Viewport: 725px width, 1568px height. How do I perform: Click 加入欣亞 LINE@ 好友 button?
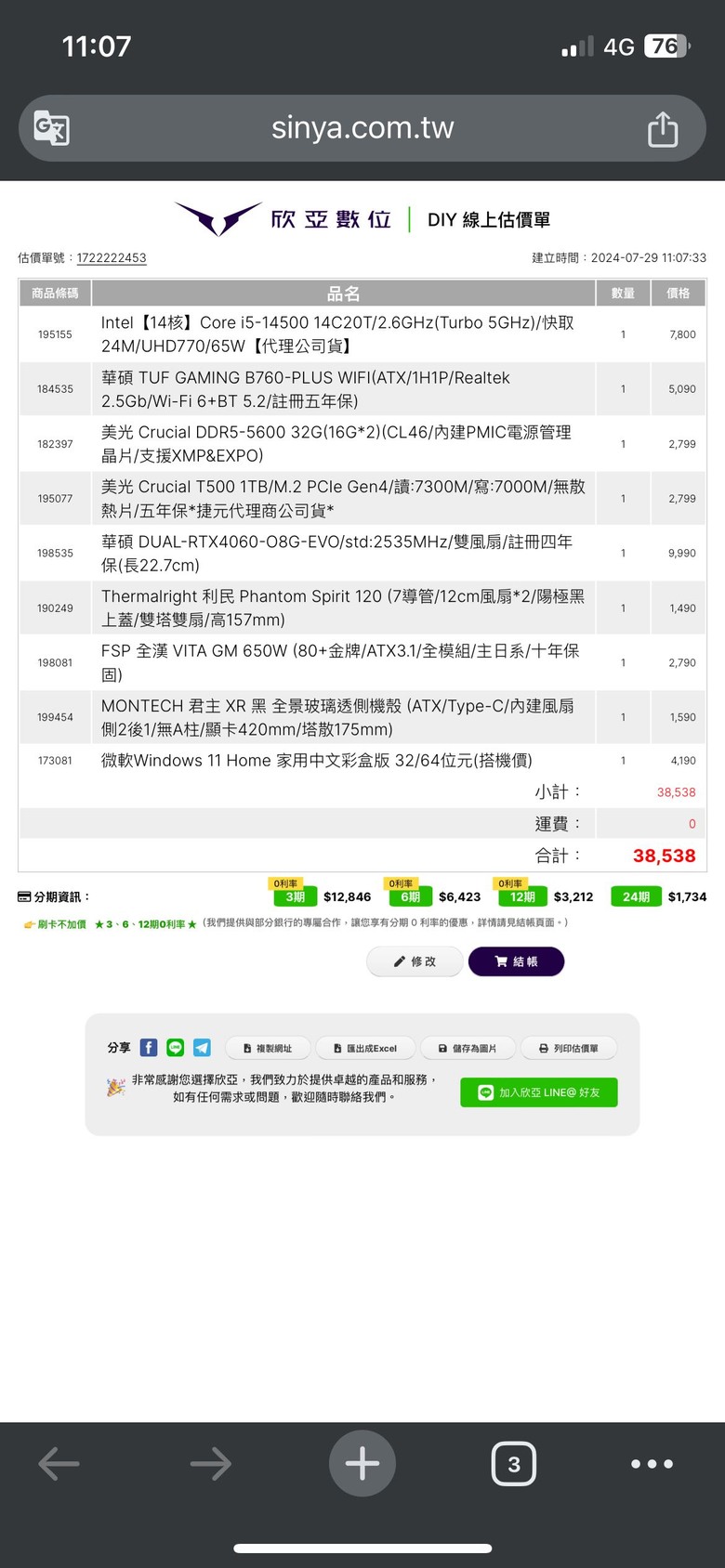pos(539,1092)
